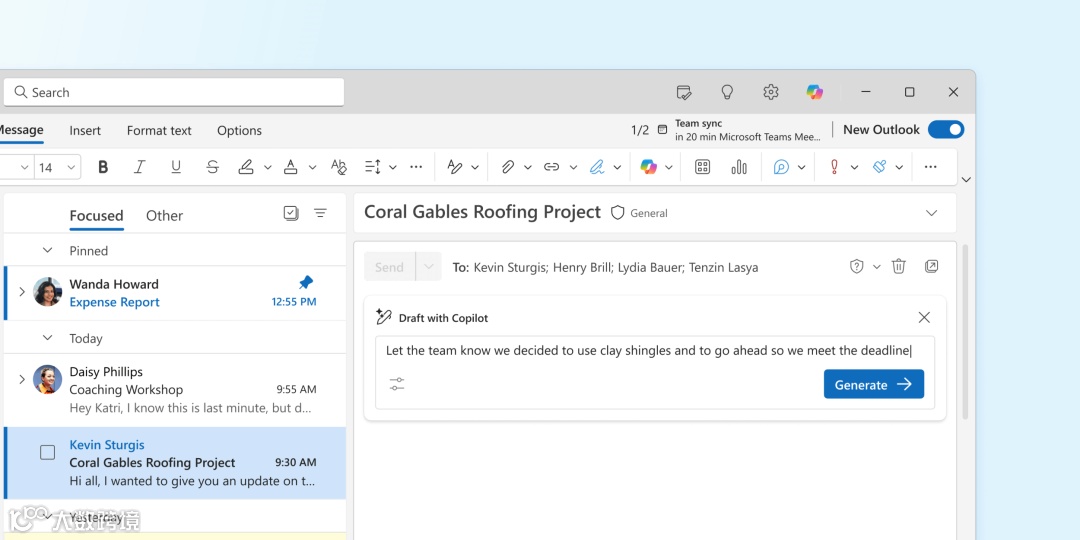1080x540 pixels.
Task: Click the Apps grid icon
Action: 702,167
